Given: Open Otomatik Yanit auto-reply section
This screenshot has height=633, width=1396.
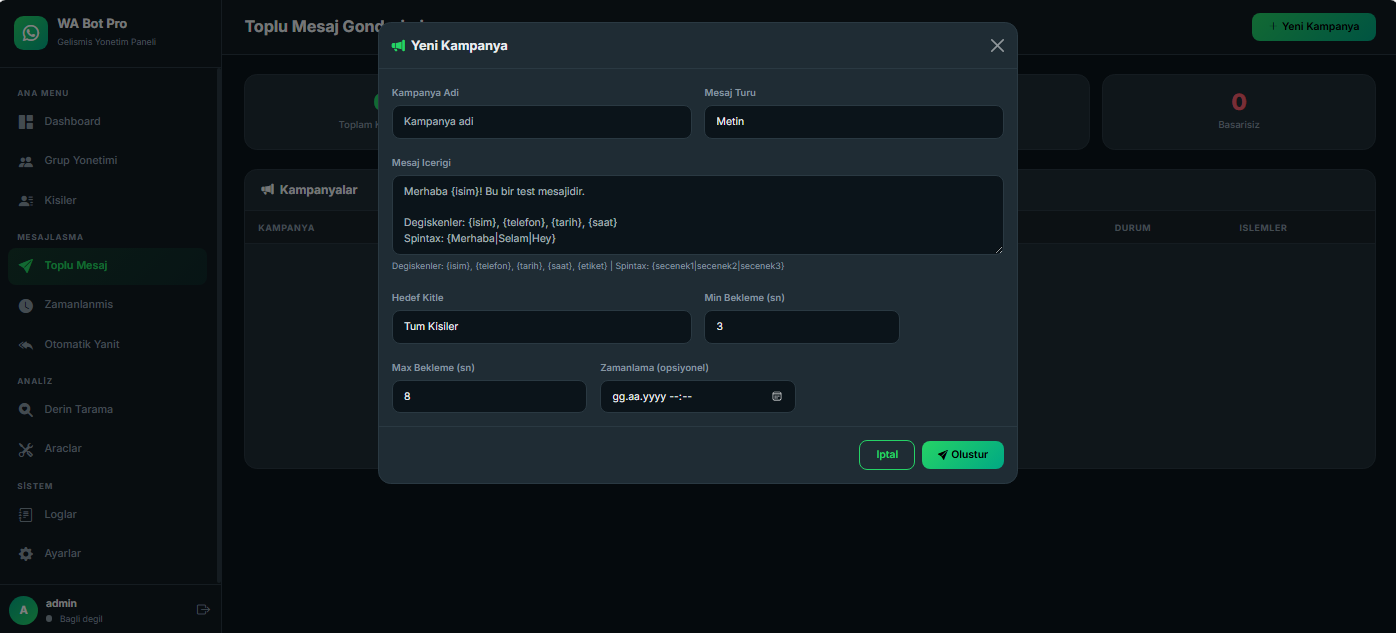Looking at the screenshot, I should pyautogui.click(x=81, y=345).
